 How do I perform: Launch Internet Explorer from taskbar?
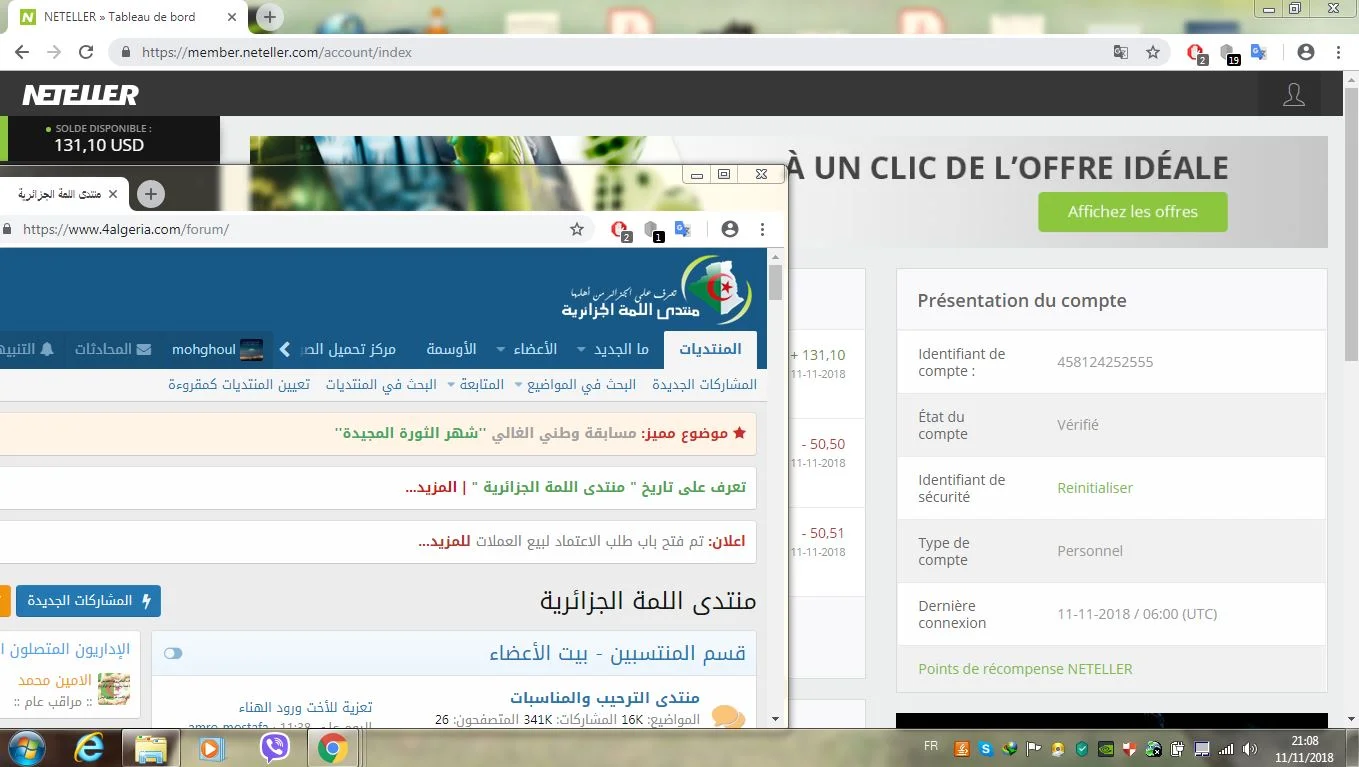(x=88, y=747)
